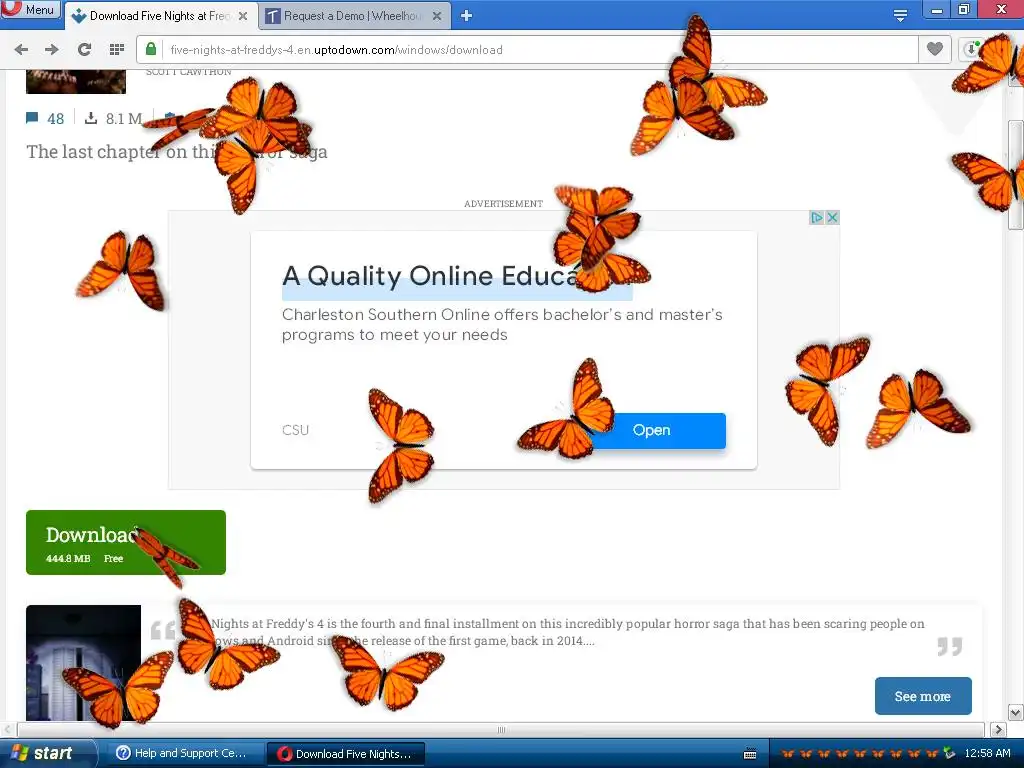This screenshot has height=768, width=1024.
Task: Close the Request a Demo tab
Action: [437, 16]
